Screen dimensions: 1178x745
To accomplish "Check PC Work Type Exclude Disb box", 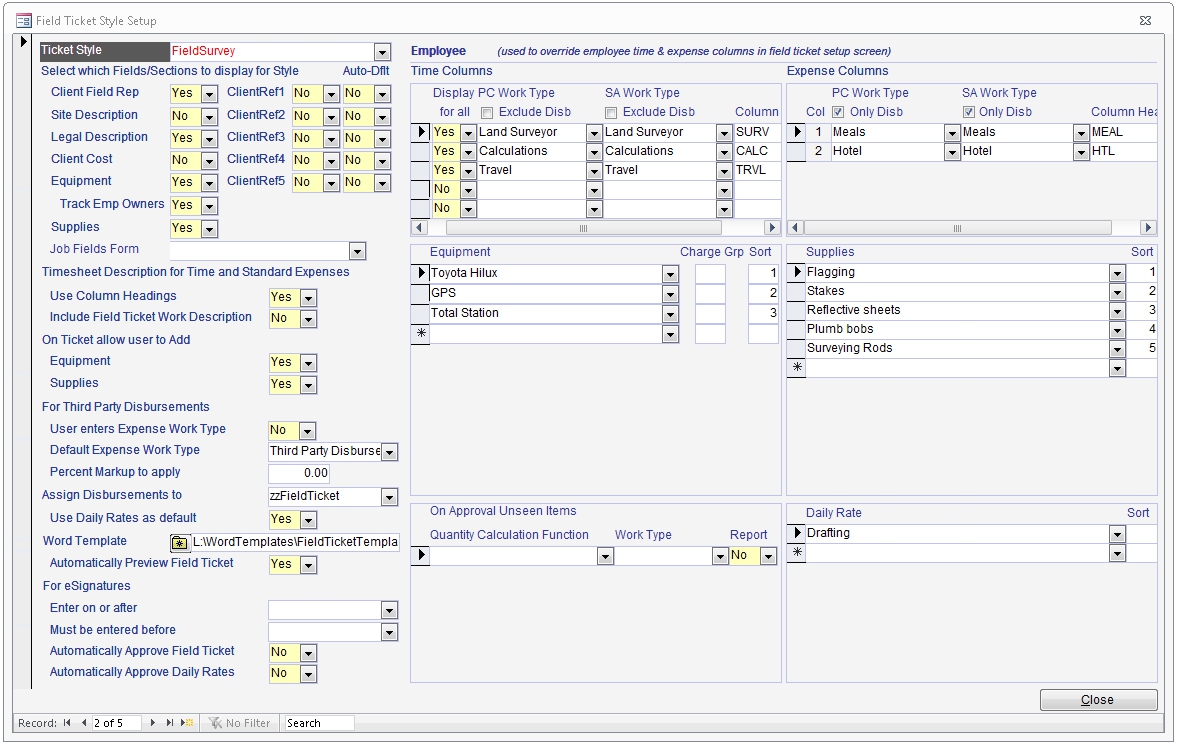I will (x=487, y=112).
